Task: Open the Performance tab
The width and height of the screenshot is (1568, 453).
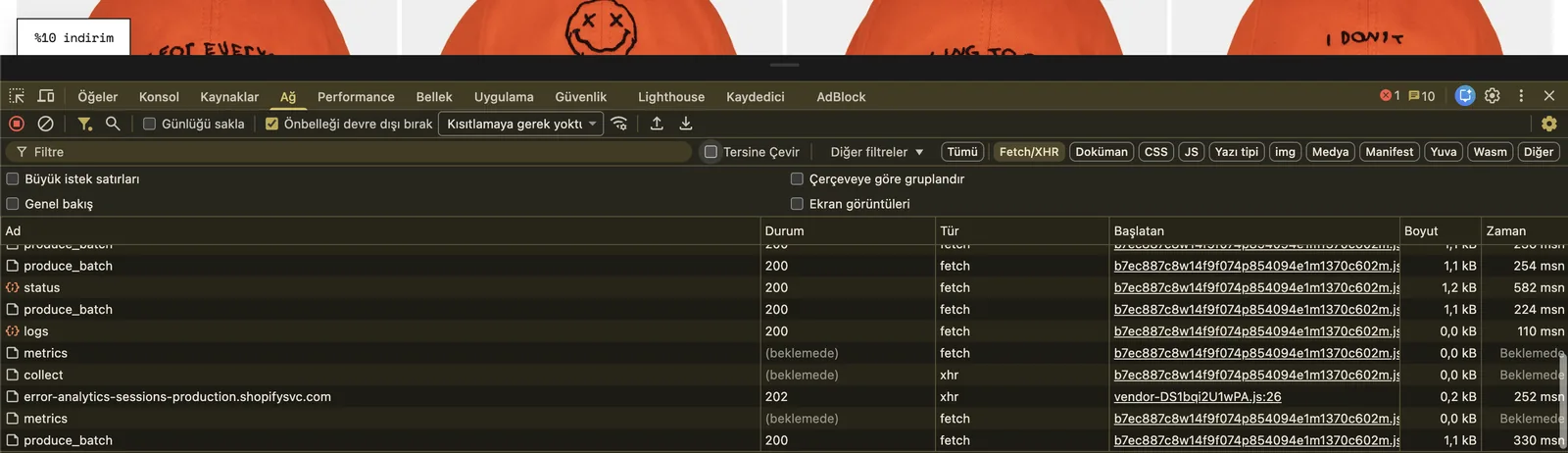Action: 356,96
